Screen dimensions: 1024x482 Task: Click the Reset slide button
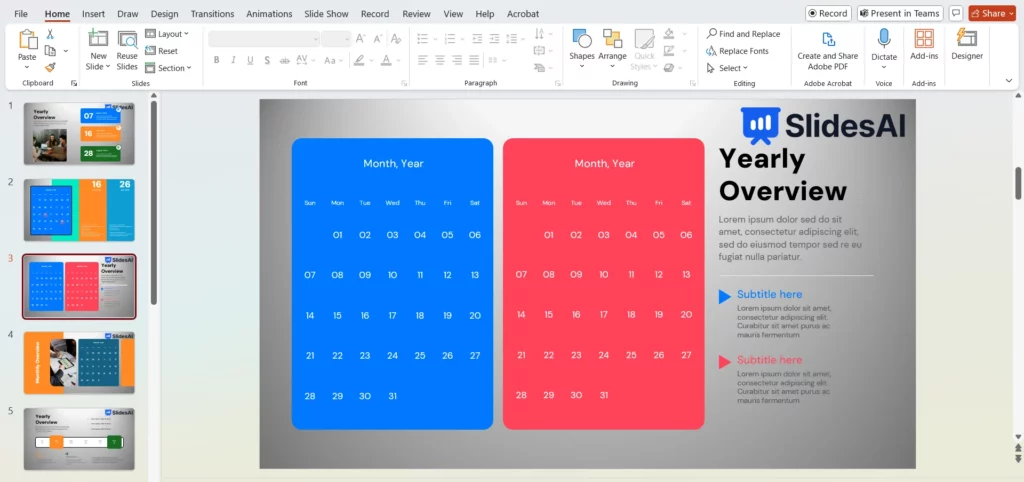tap(161, 51)
